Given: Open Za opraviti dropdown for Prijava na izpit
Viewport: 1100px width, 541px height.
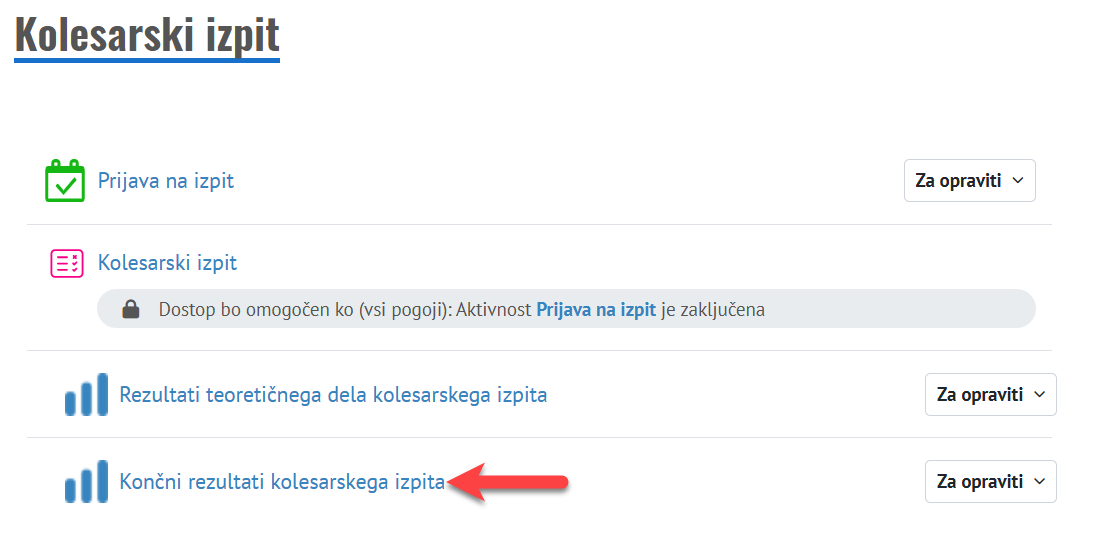Looking at the screenshot, I should 969,181.
